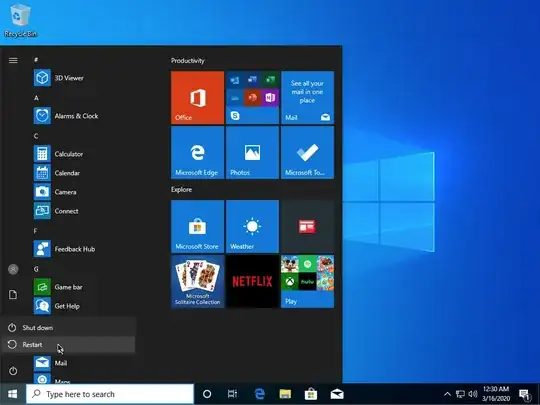Screen dimensions: 540x405
Task: Select the Recycle Bin desktop icon
Action: pyautogui.click(x=20, y=20)
